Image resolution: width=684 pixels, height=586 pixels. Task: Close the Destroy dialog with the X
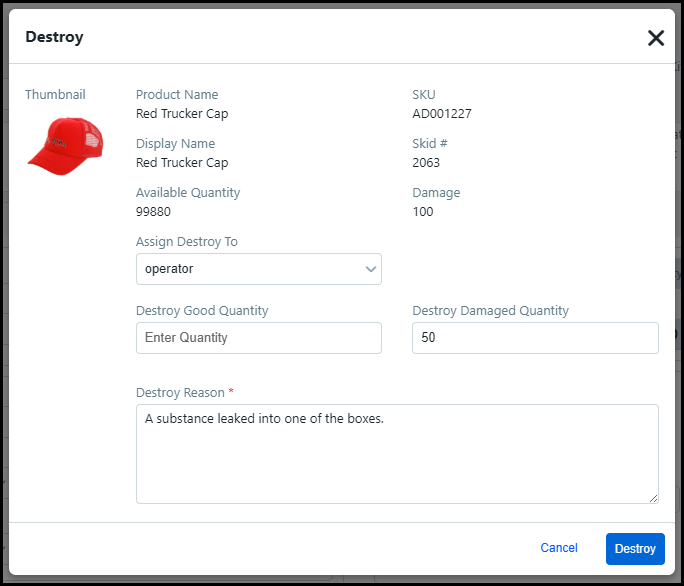[x=656, y=38]
